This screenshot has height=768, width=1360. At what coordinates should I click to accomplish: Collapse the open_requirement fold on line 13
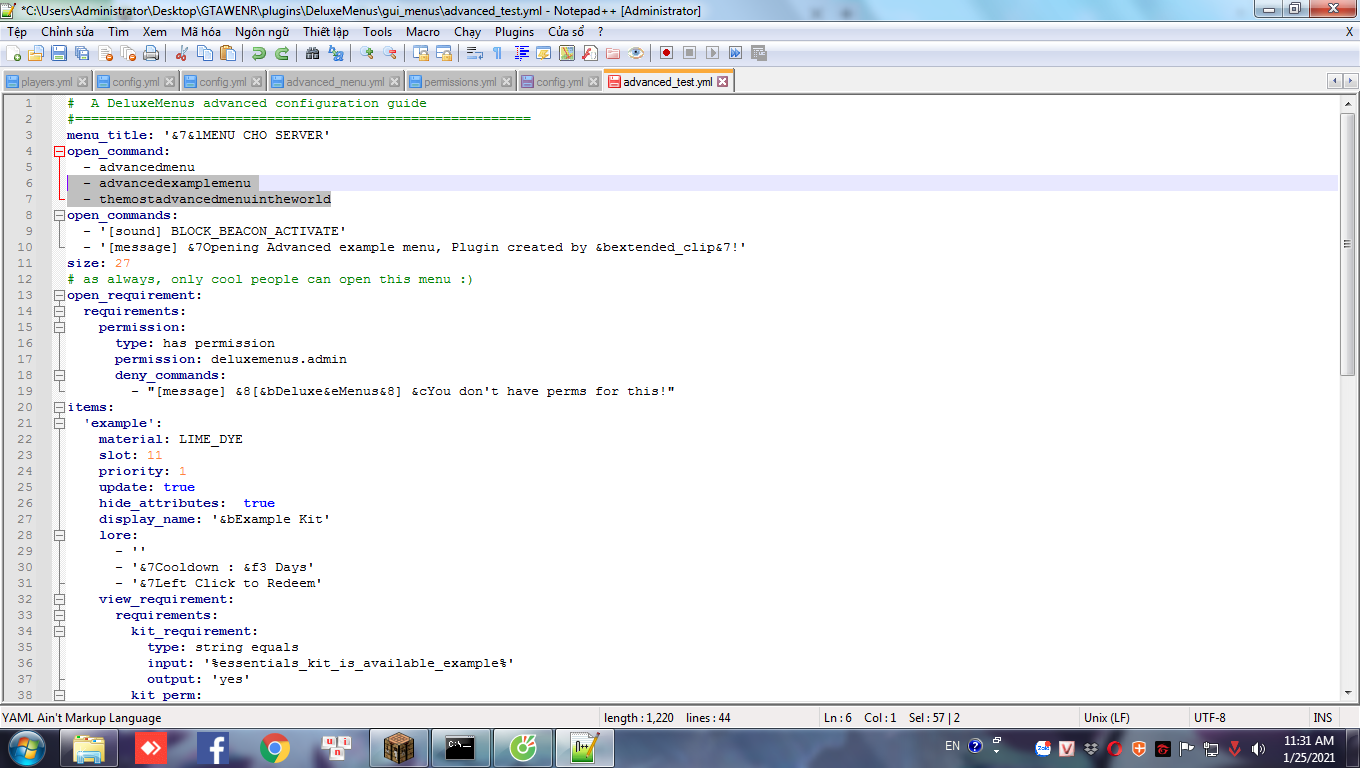click(59, 296)
